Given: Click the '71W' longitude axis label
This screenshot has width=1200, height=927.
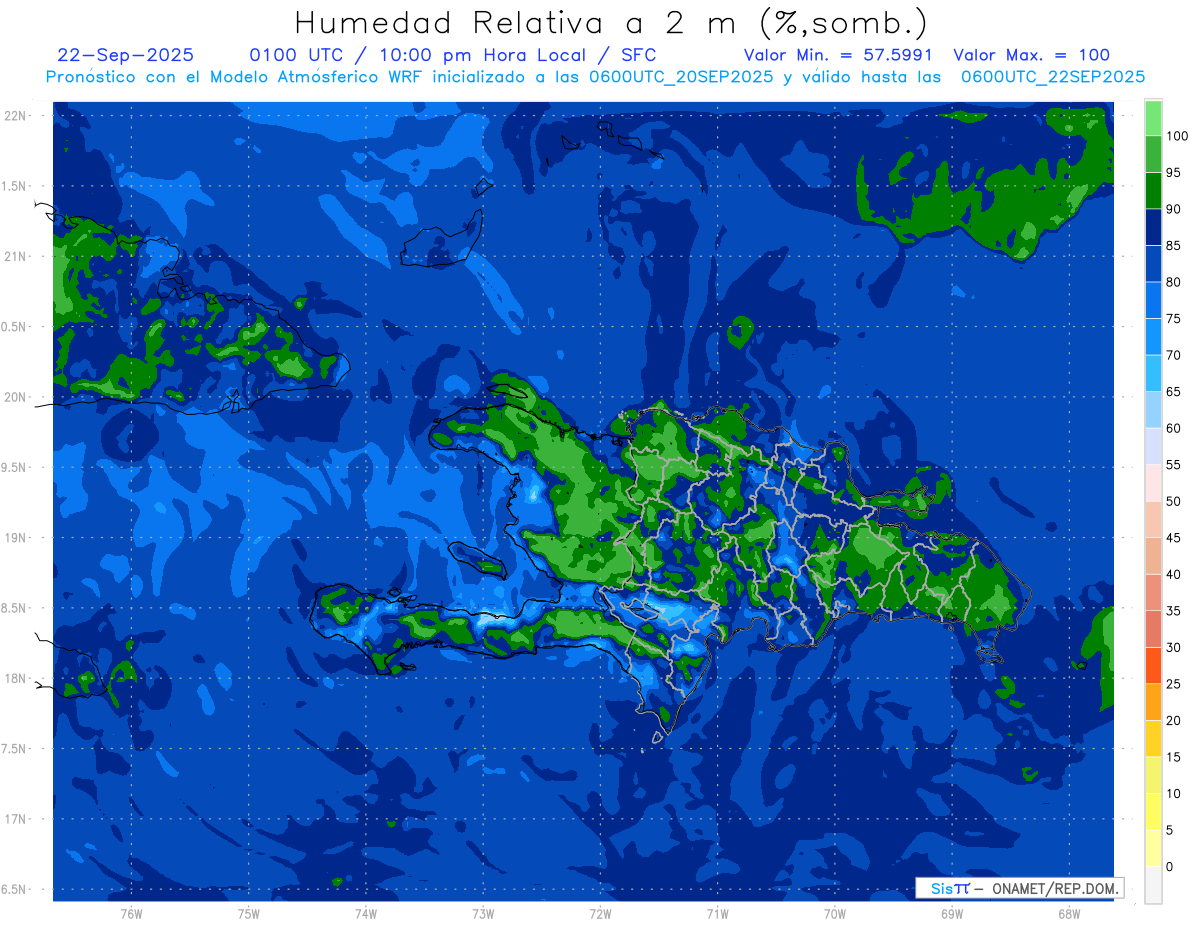Looking at the screenshot, I should tap(717, 913).
